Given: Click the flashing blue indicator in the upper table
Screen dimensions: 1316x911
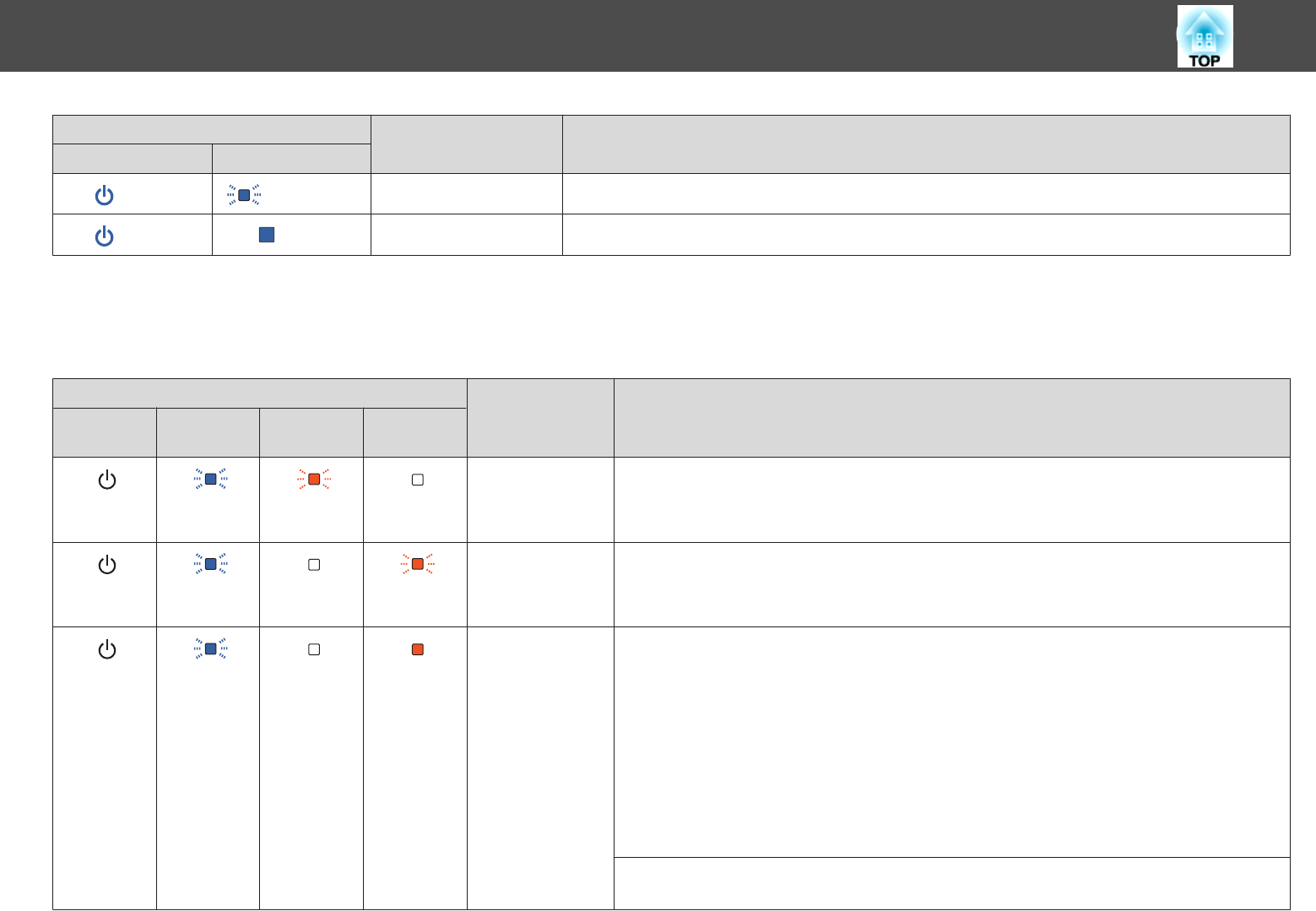Looking at the screenshot, I should click(244, 195).
